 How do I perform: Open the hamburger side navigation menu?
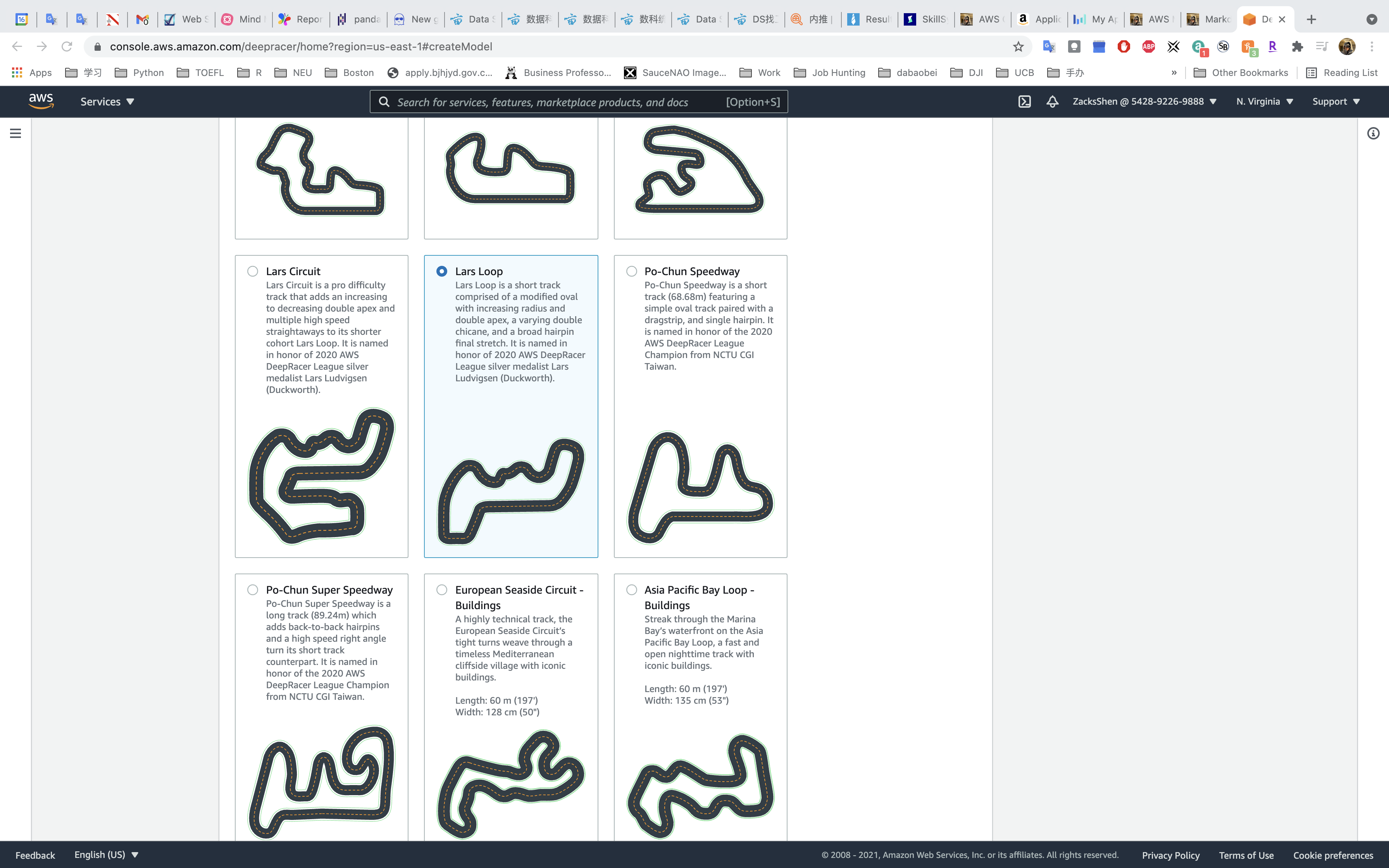click(x=16, y=133)
